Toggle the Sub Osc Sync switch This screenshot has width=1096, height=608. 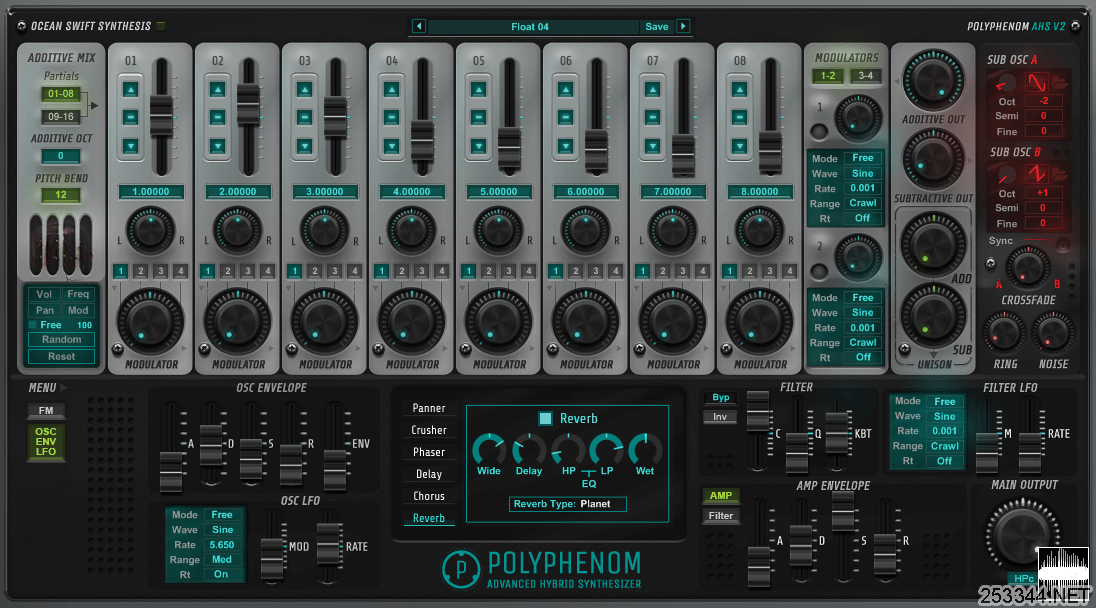point(1062,244)
